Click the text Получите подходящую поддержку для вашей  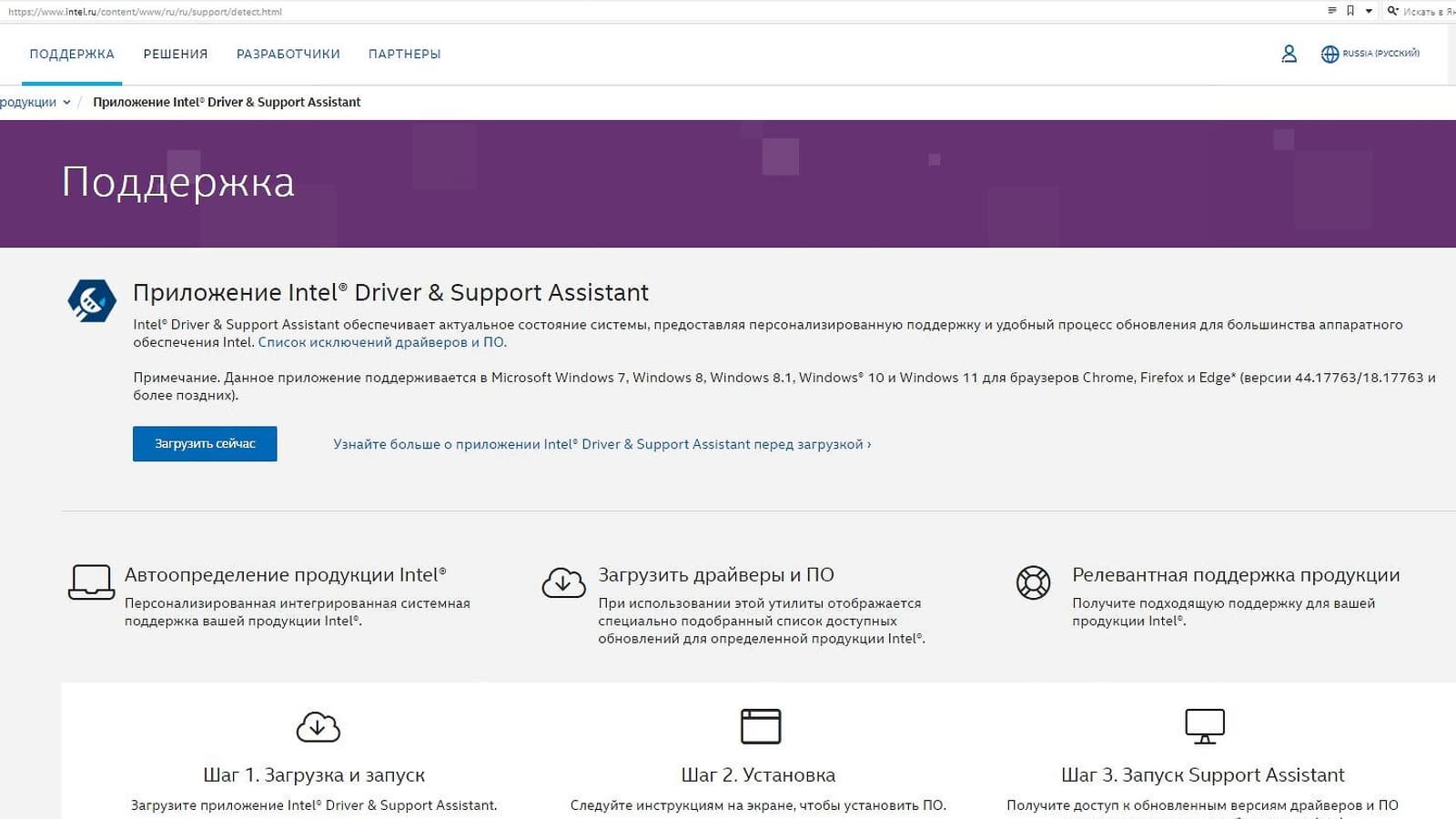[x=1224, y=612]
